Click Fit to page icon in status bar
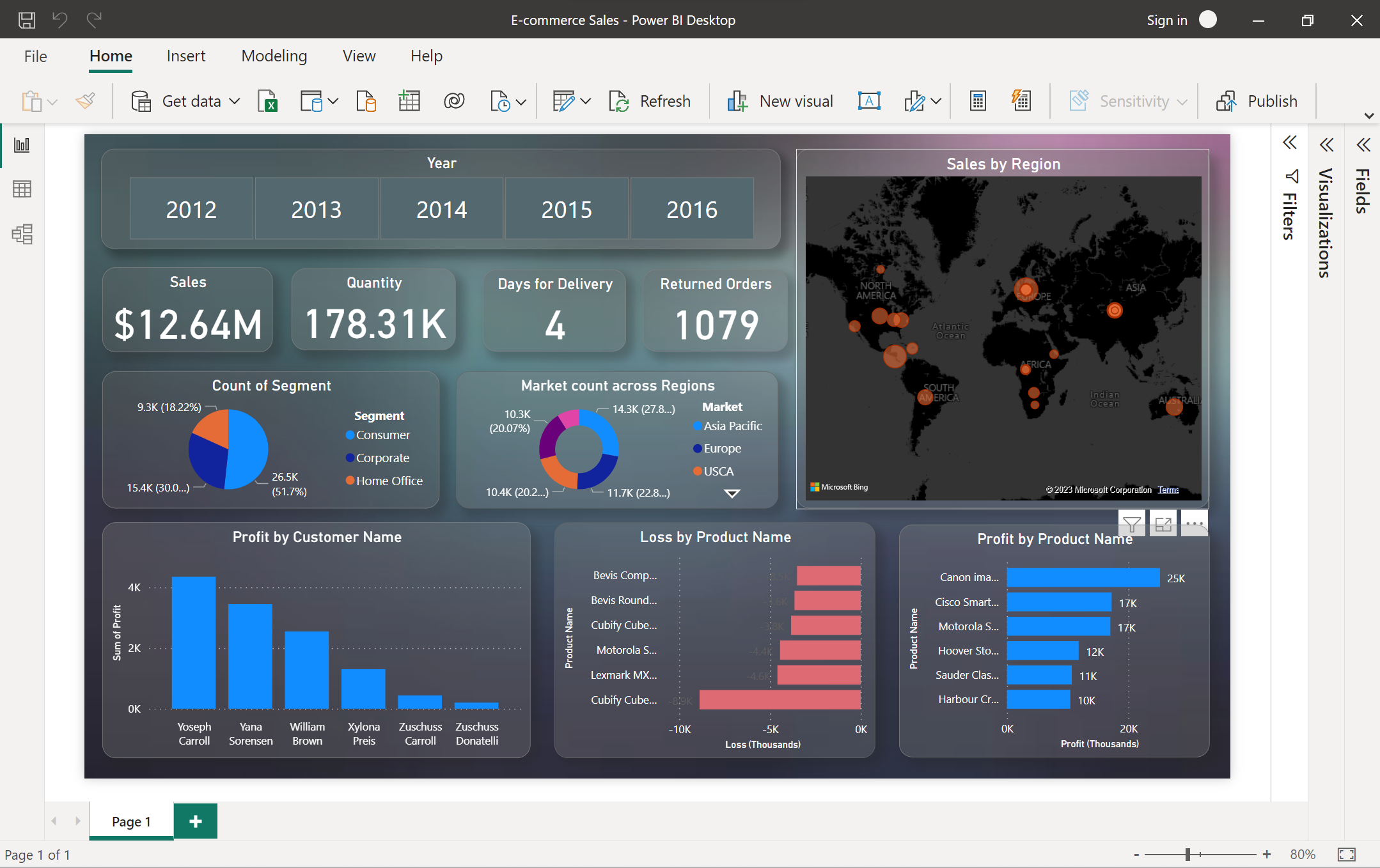This screenshot has width=1380, height=868. (x=1346, y=855)
